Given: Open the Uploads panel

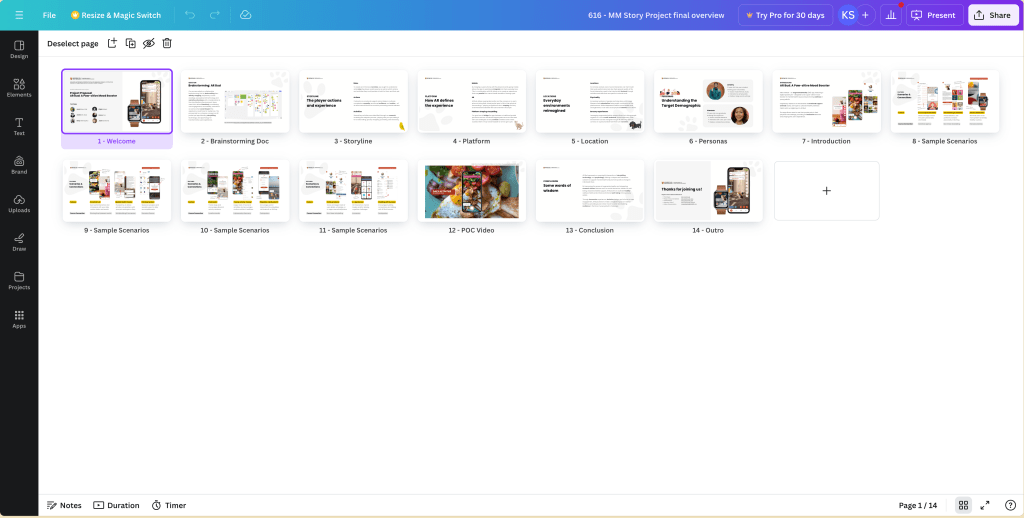Looking at the screenshot, I should [x=19, y=202].
